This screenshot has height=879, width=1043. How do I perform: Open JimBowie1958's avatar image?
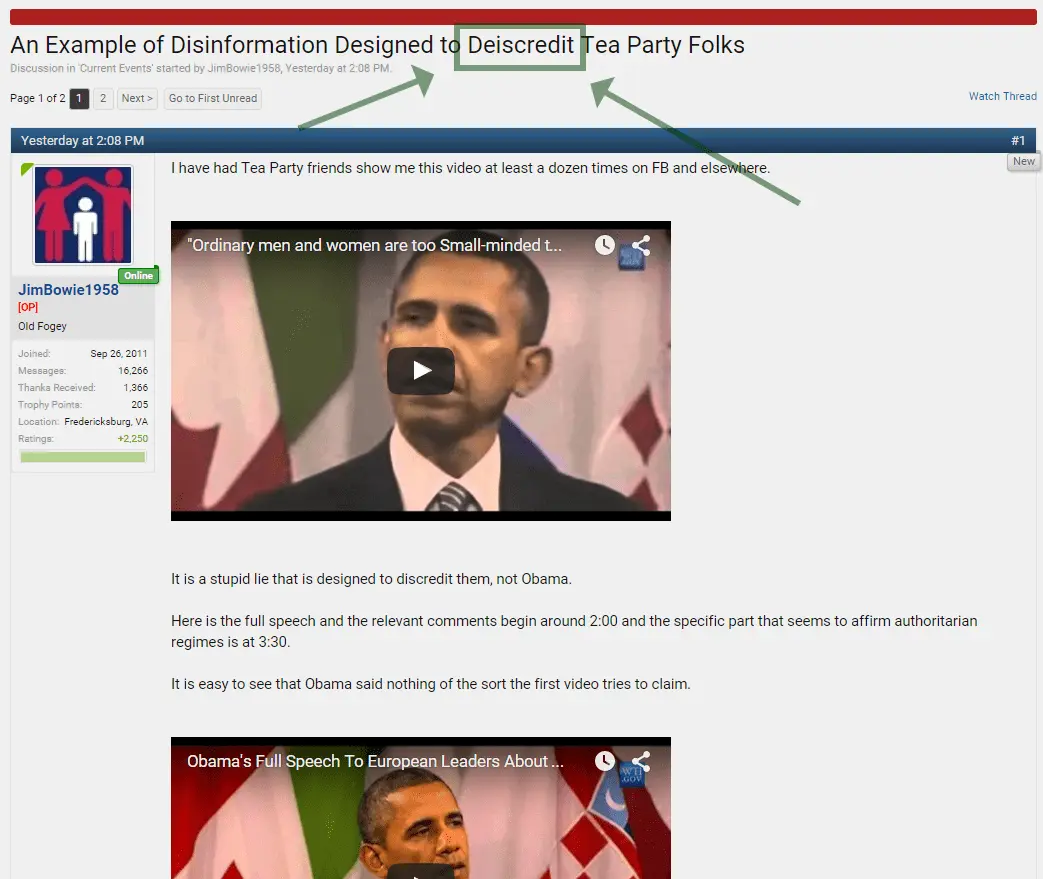click(x=83, y=214)
